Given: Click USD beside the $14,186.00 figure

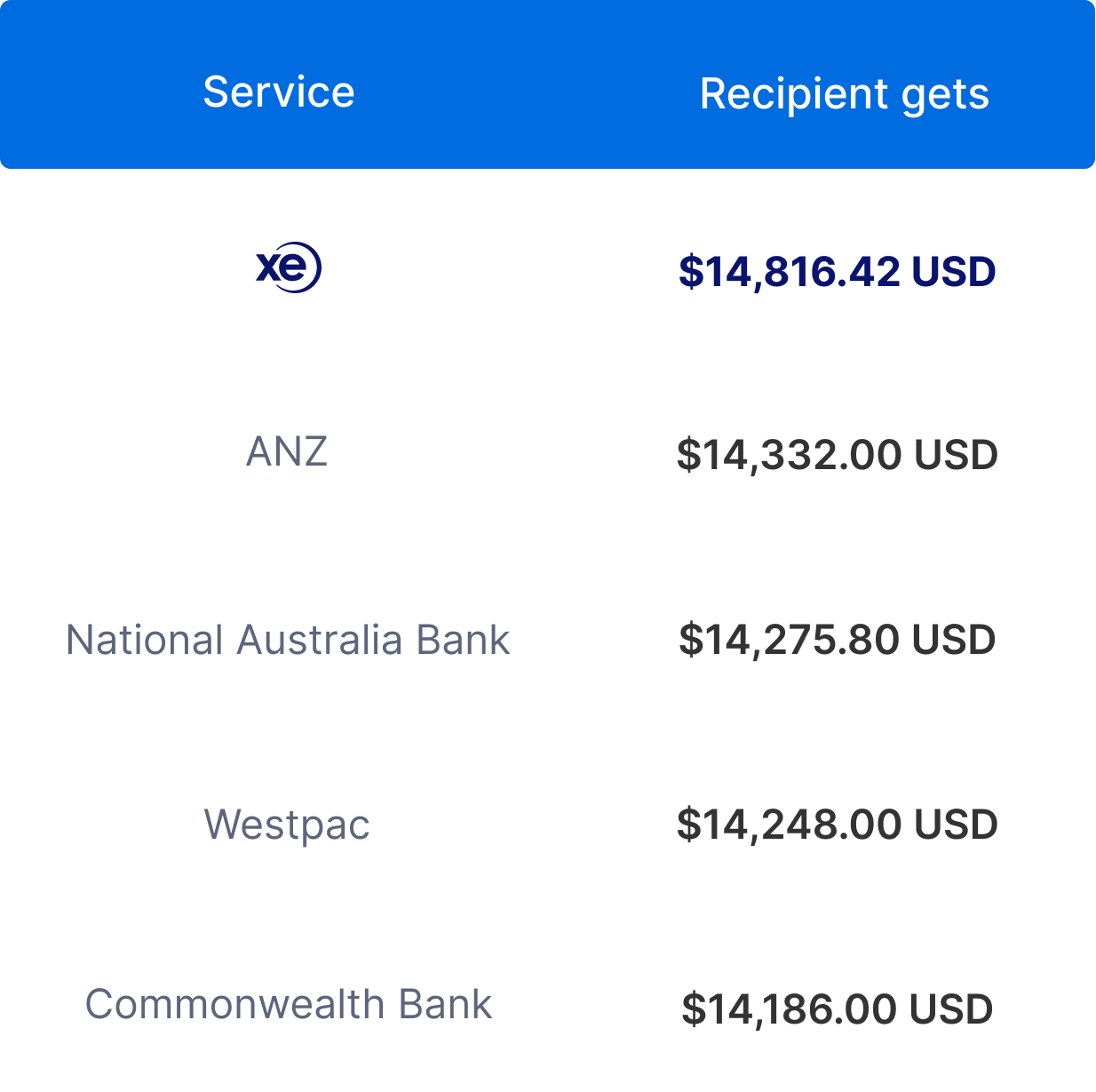Looking at the screenshot, I should coord(951,1009).
